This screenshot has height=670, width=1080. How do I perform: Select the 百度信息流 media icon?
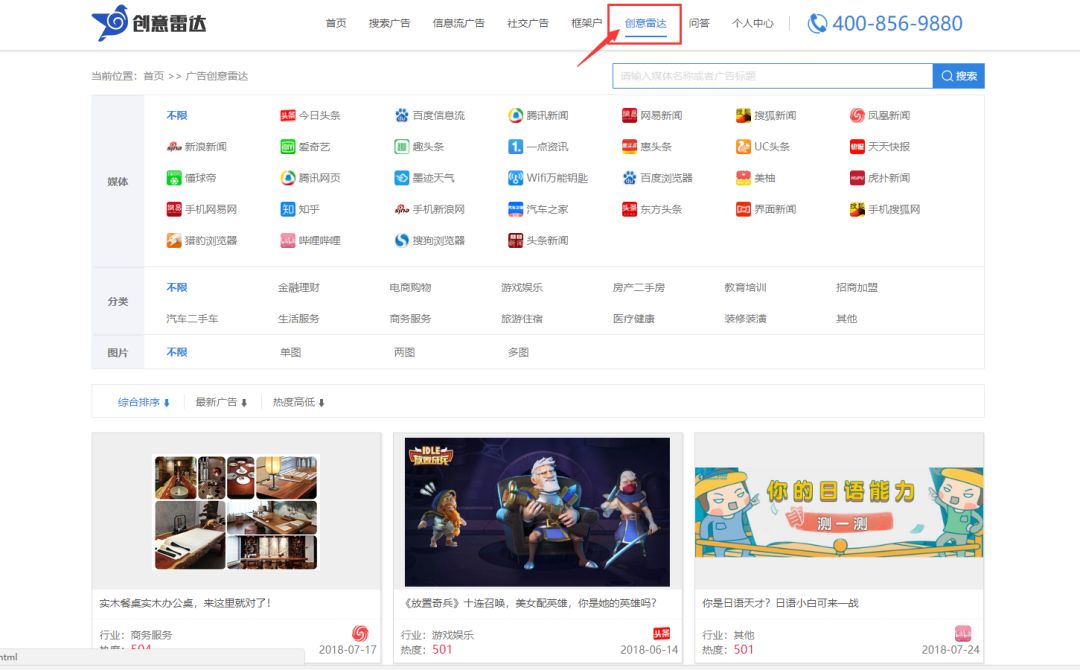[x=402, y=116]
